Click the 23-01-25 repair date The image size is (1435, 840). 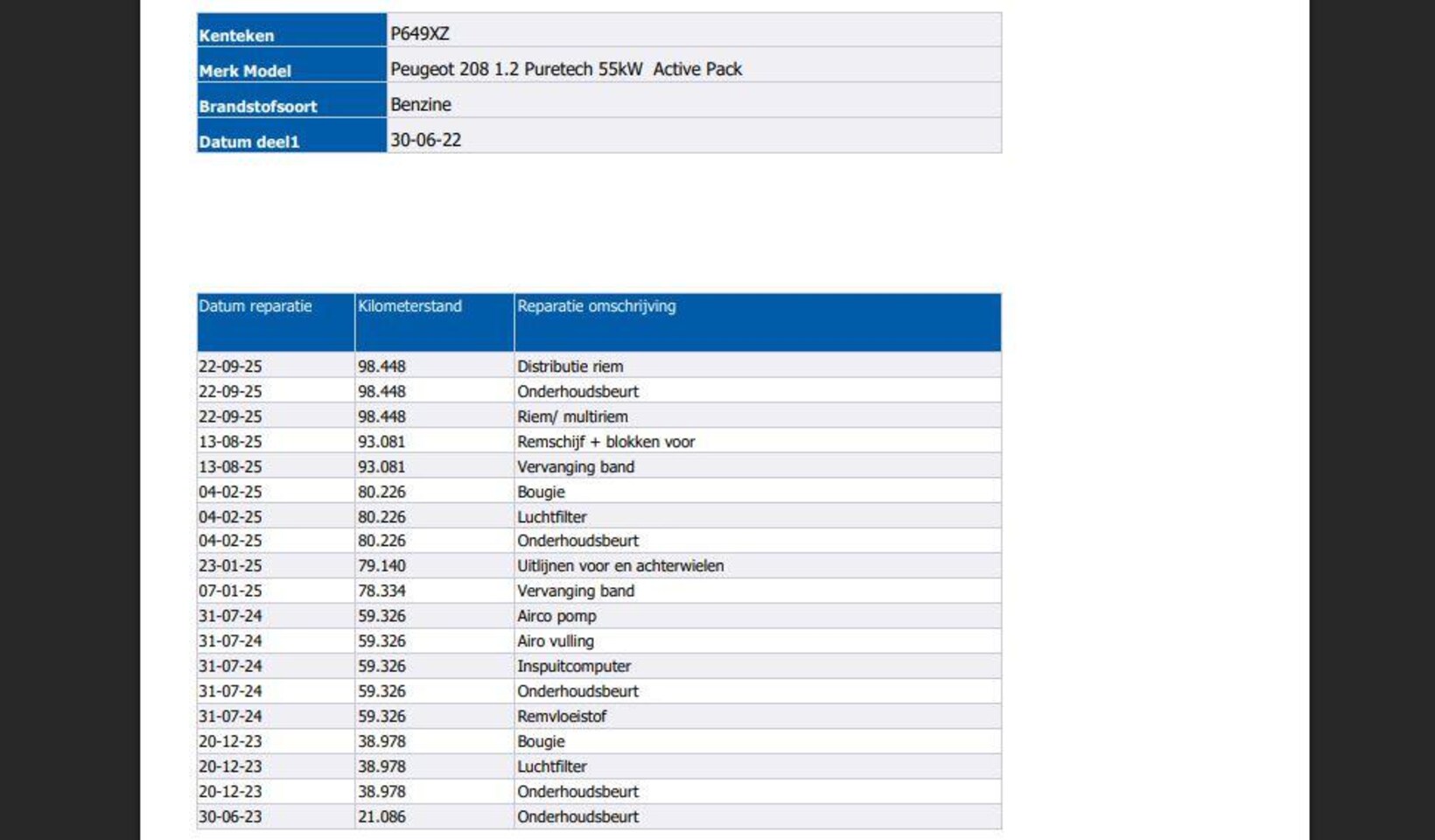point(230,566)
